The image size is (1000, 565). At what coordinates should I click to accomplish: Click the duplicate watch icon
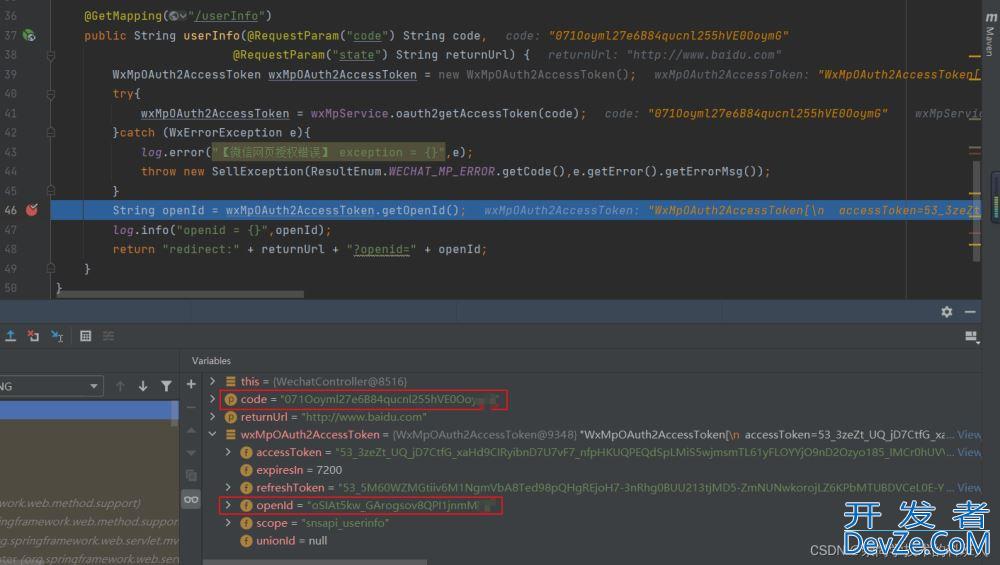coord(191,476)
